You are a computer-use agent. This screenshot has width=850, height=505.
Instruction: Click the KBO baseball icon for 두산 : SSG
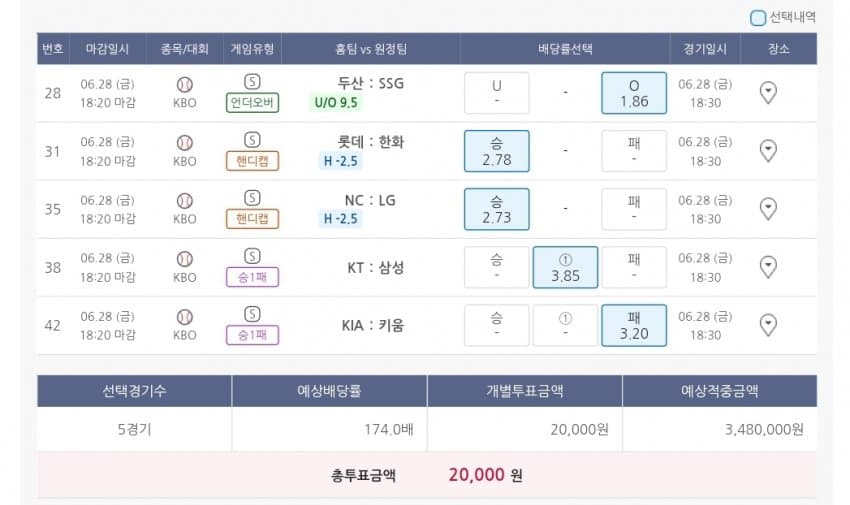[185, 84]
